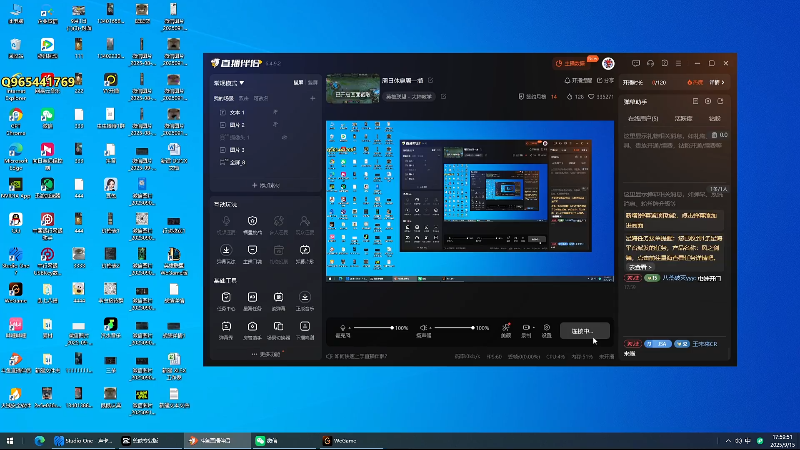Open the chat-bubble danmaku icon in basic tools
Viewport: 800px width, 450px height.
226,326
